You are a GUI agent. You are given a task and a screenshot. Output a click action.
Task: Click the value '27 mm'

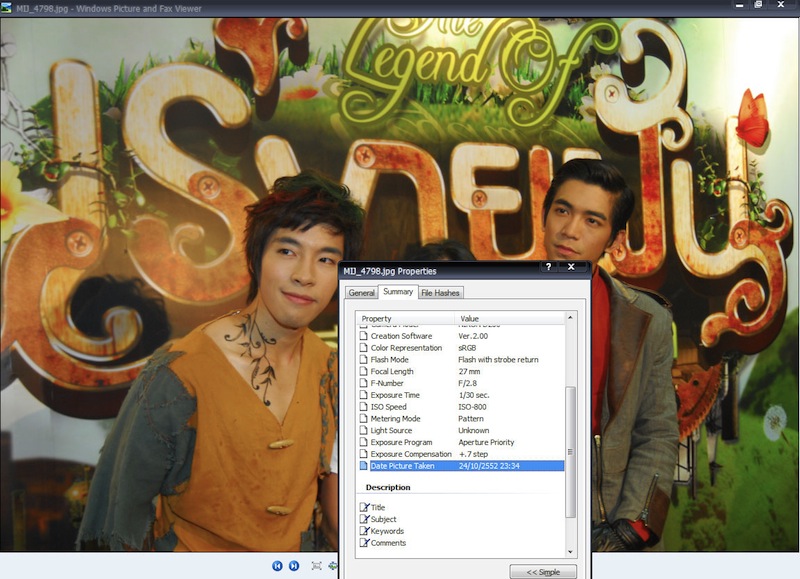(469, 371)
